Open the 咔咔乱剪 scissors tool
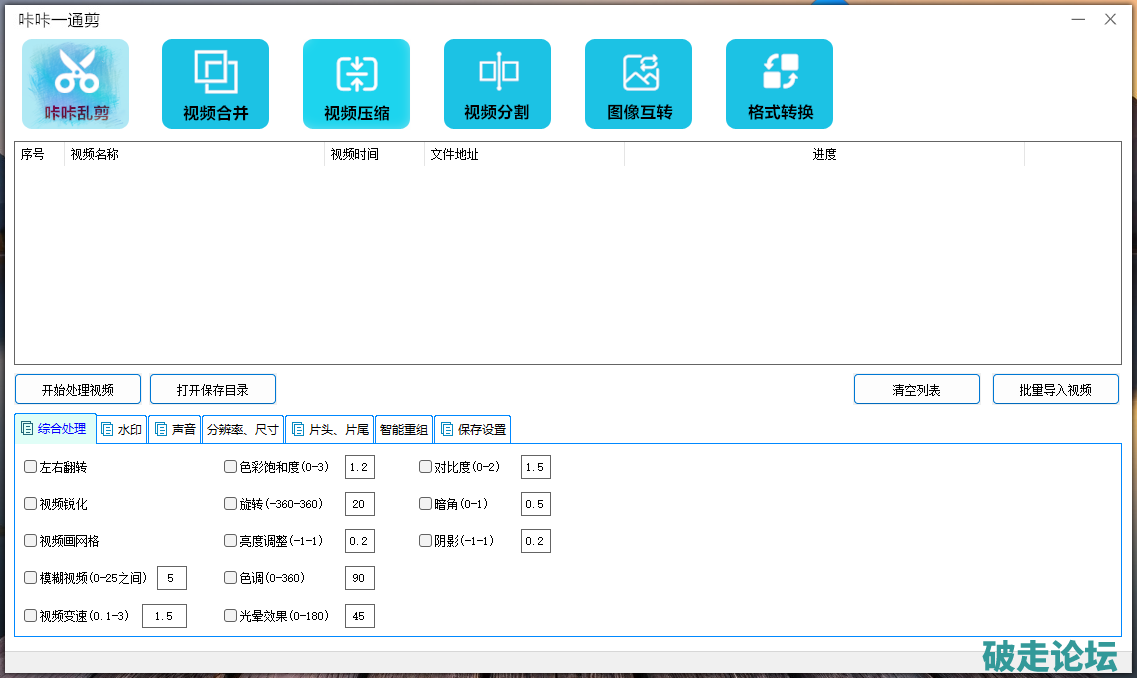The width and height of the screenshot is (1137, 678). pos(76,84)
